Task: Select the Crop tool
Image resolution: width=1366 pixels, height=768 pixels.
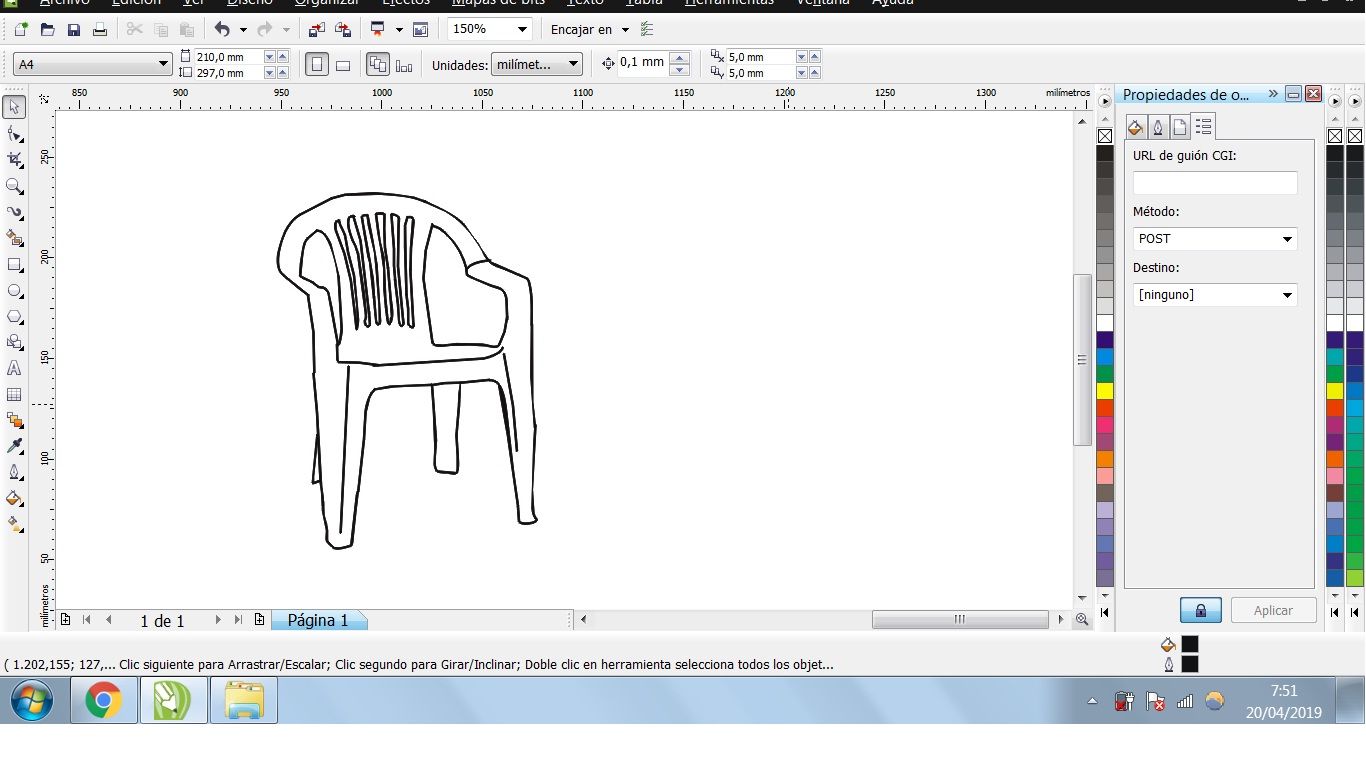Action: 14,160
